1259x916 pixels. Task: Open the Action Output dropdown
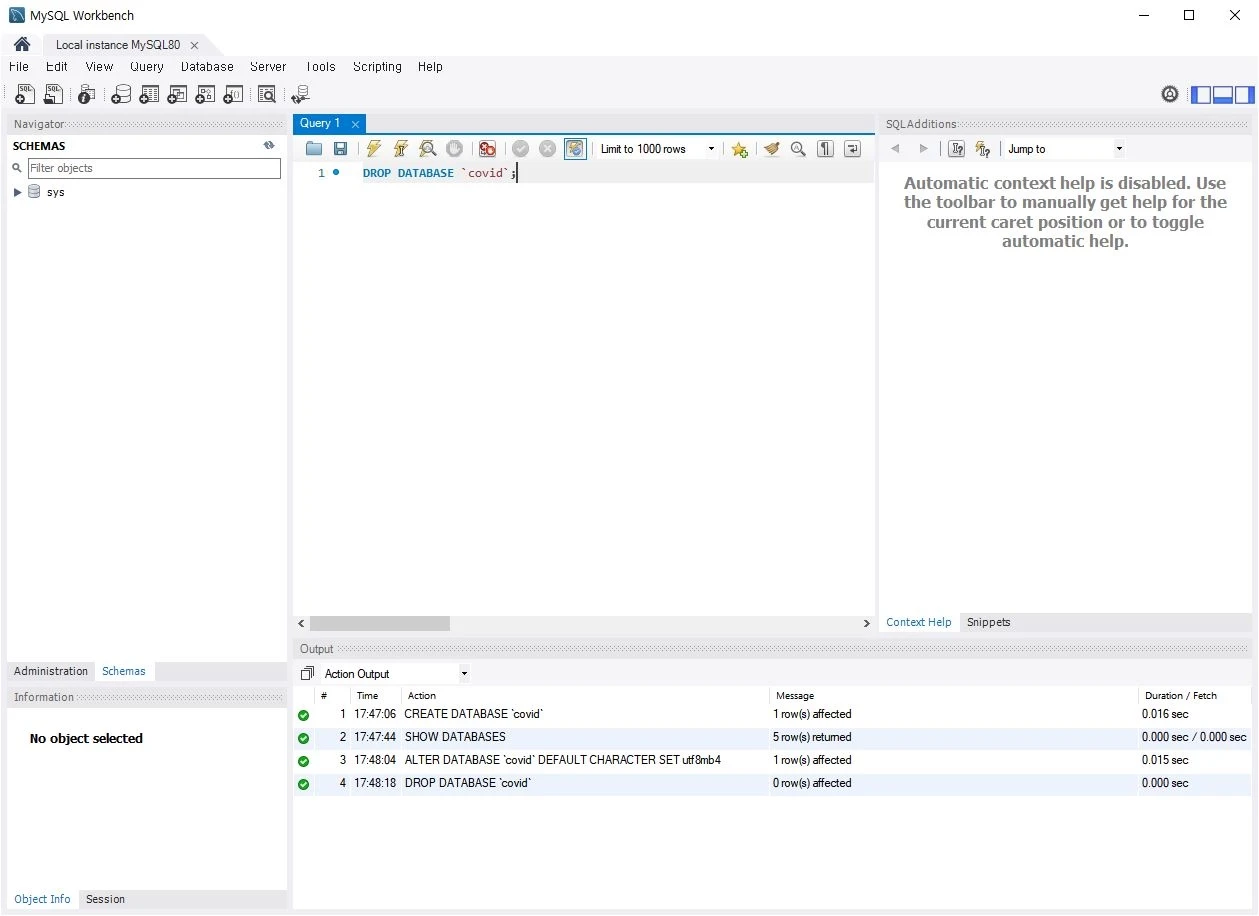464,674
